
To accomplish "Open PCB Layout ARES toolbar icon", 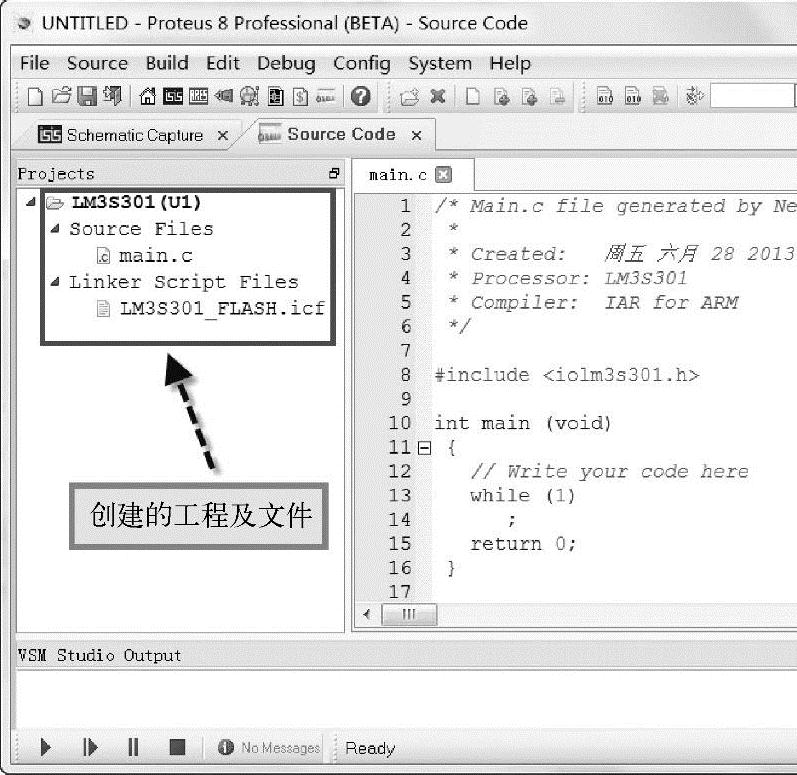I will tap(198, 96).
